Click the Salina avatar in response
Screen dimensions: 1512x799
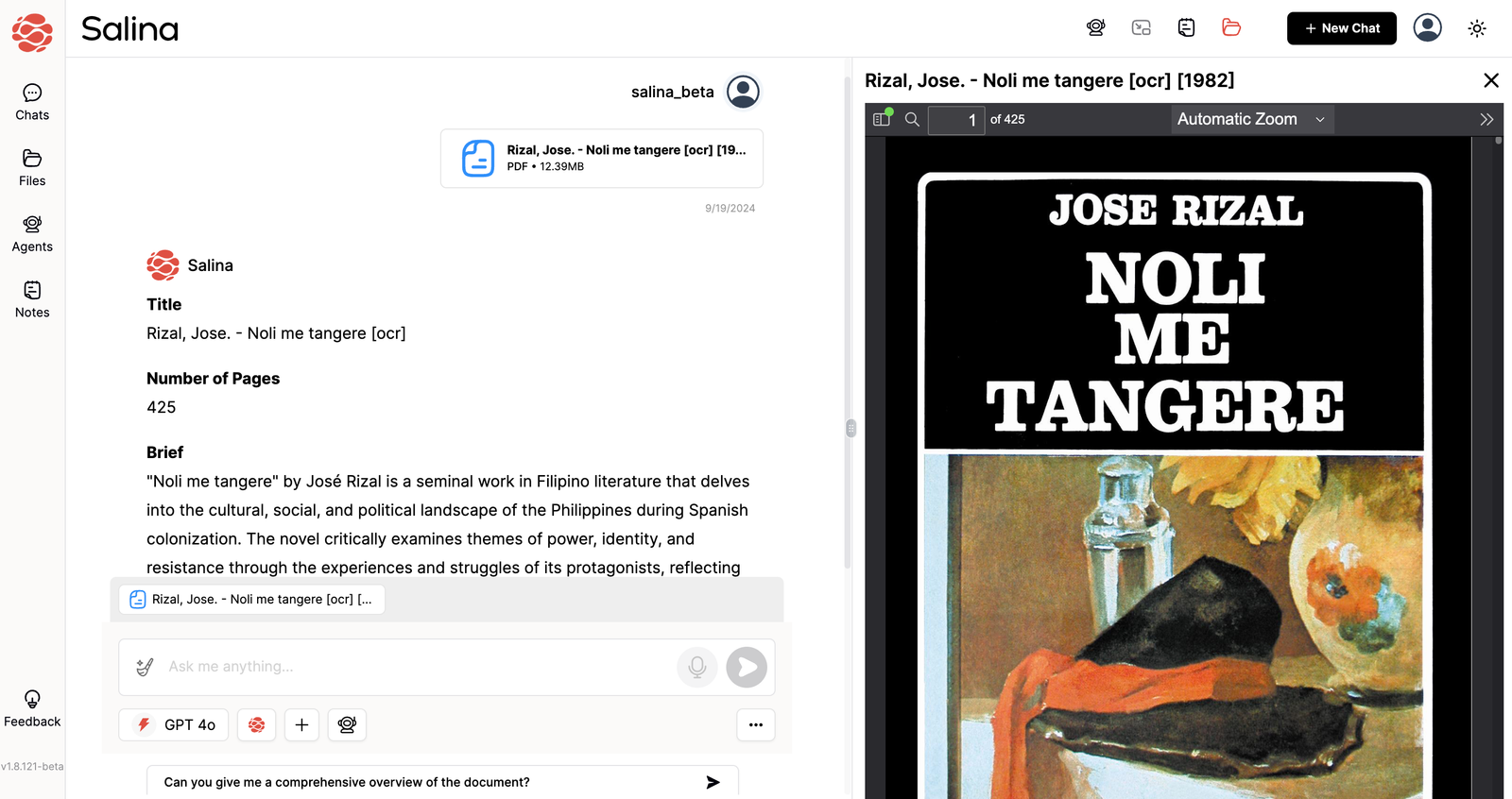tap(163, 265)
